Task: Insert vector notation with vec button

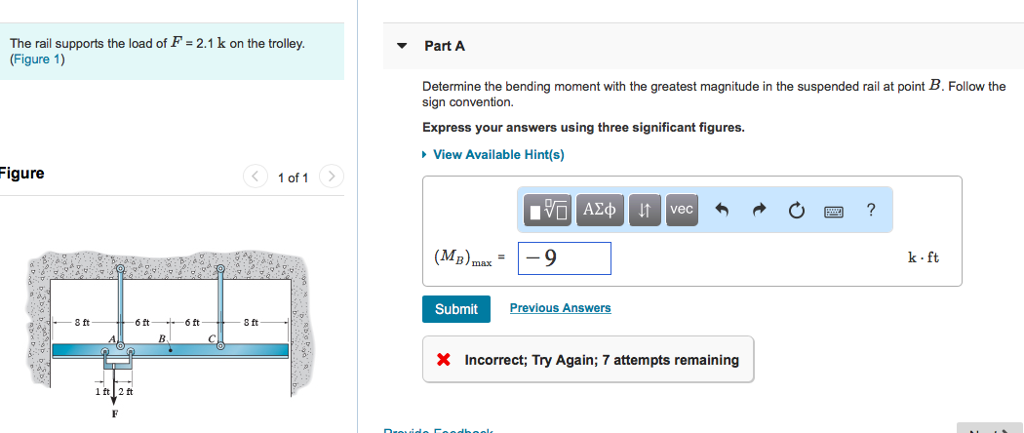Action: pyautogui.click(x=681, y=210)
